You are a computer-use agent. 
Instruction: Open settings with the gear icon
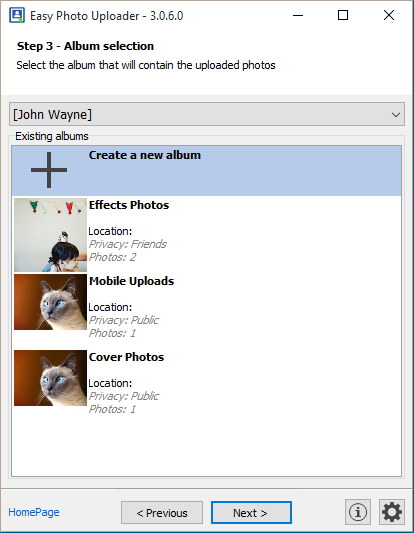pyautogui.click(x=392, y=512)
